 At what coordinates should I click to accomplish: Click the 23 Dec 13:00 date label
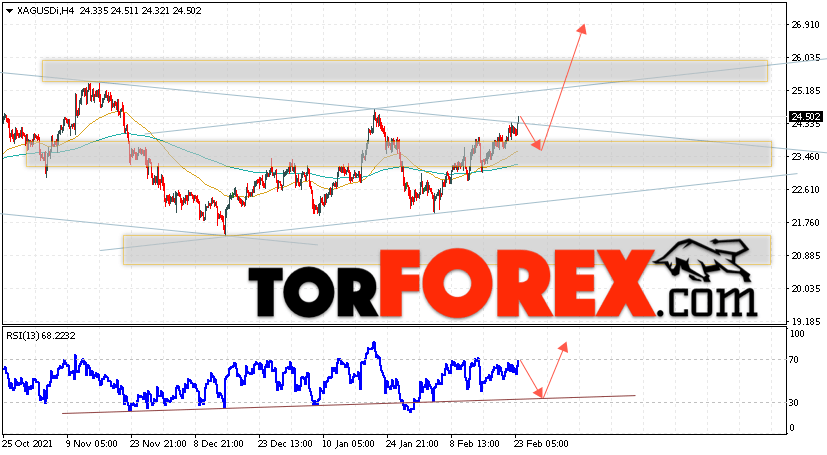[x=286, y=444]
